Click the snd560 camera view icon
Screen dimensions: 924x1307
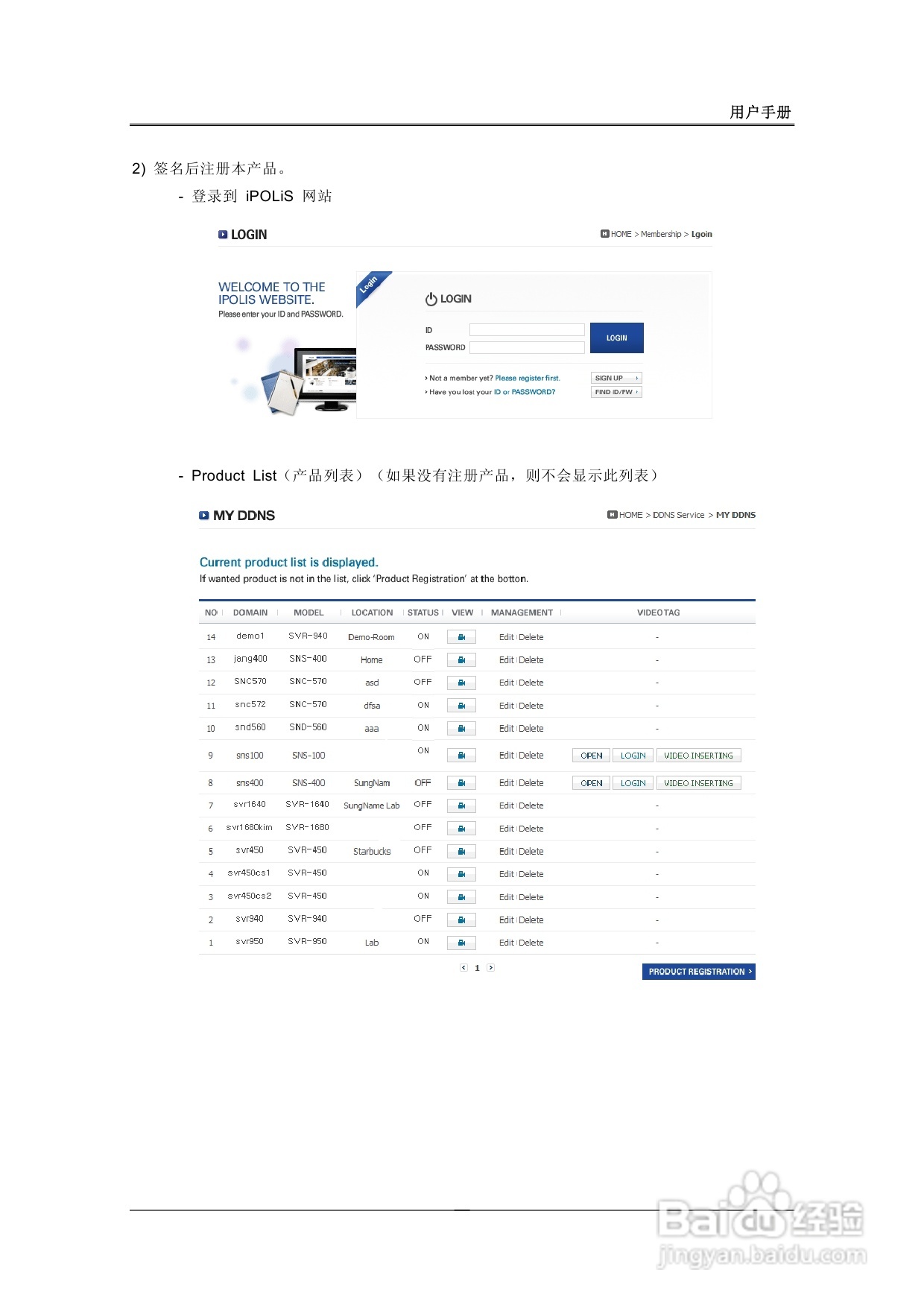461,729
